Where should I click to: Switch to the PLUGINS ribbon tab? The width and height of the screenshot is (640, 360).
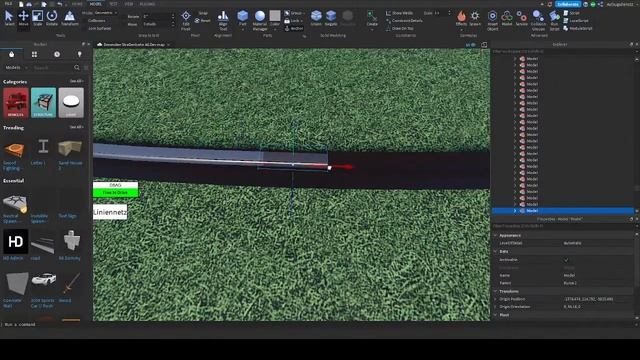coord(147,4)
